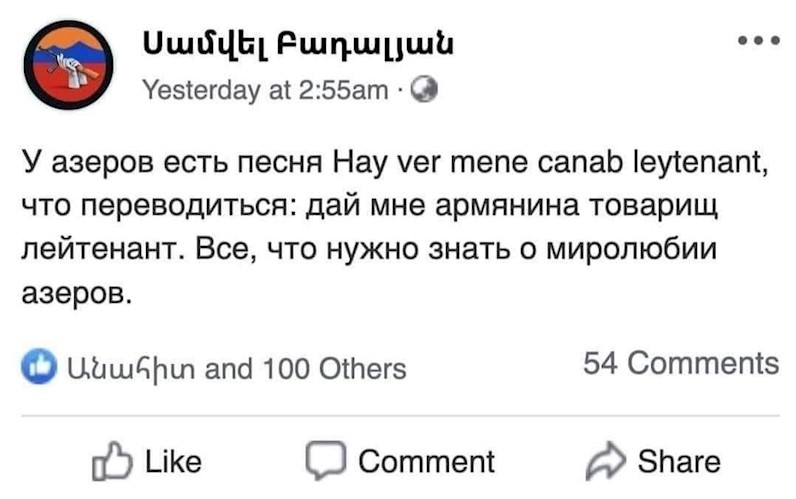Open the profile of liker Անահիտ
Screen dimensions: 796x499
coord(131,369)
